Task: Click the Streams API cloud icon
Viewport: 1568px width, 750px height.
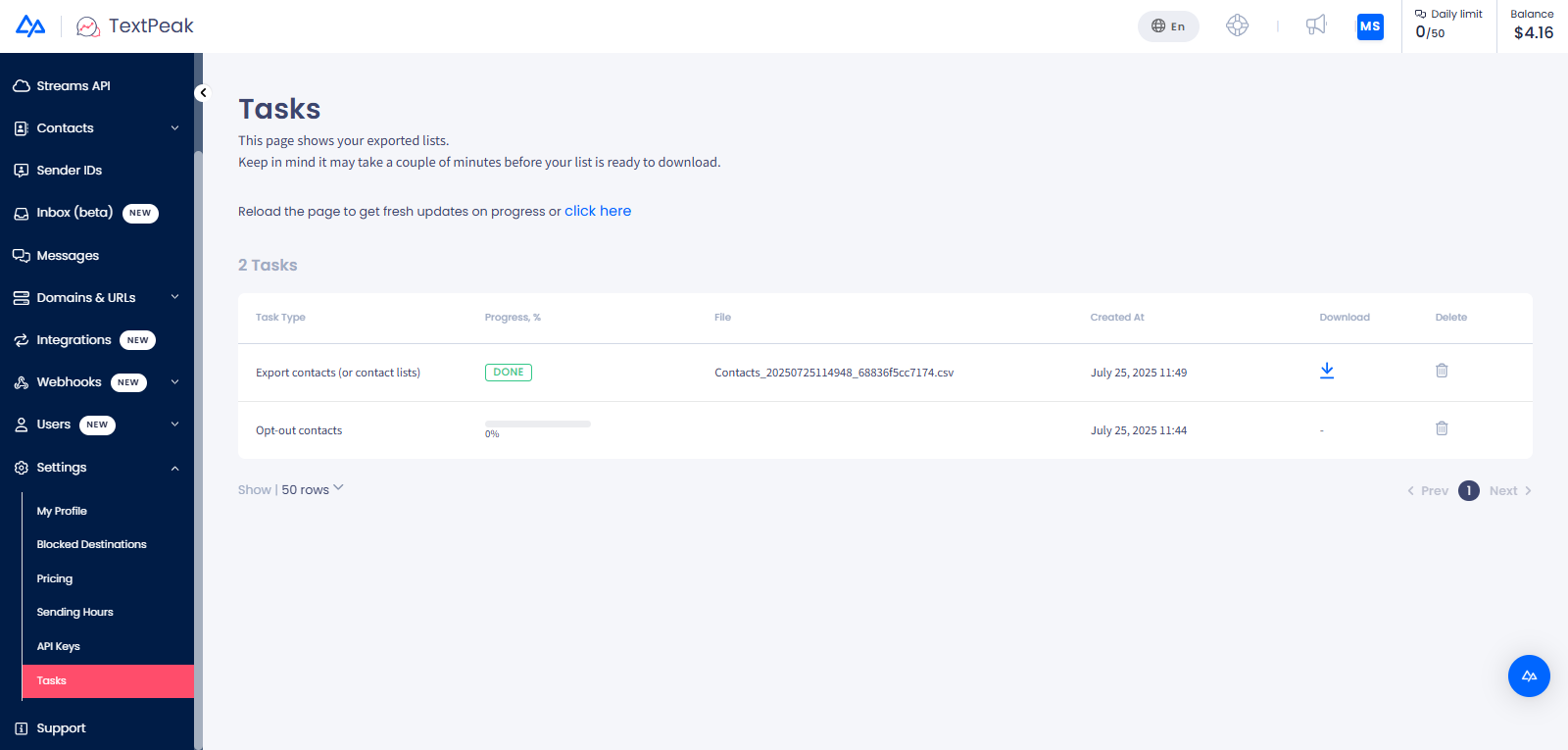Action: point(21,86)
